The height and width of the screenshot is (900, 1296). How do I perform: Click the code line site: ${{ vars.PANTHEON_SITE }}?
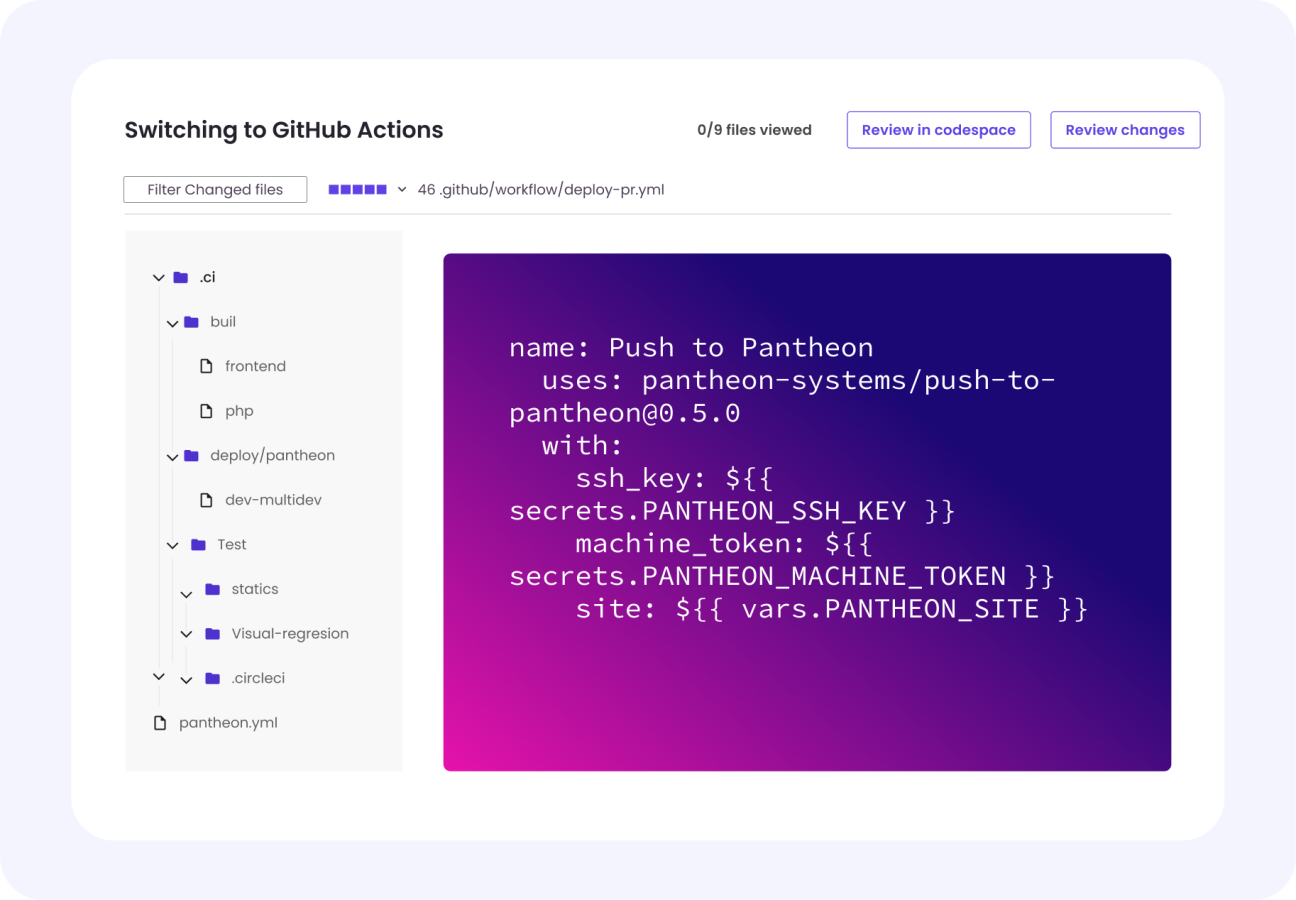(831, 609)
